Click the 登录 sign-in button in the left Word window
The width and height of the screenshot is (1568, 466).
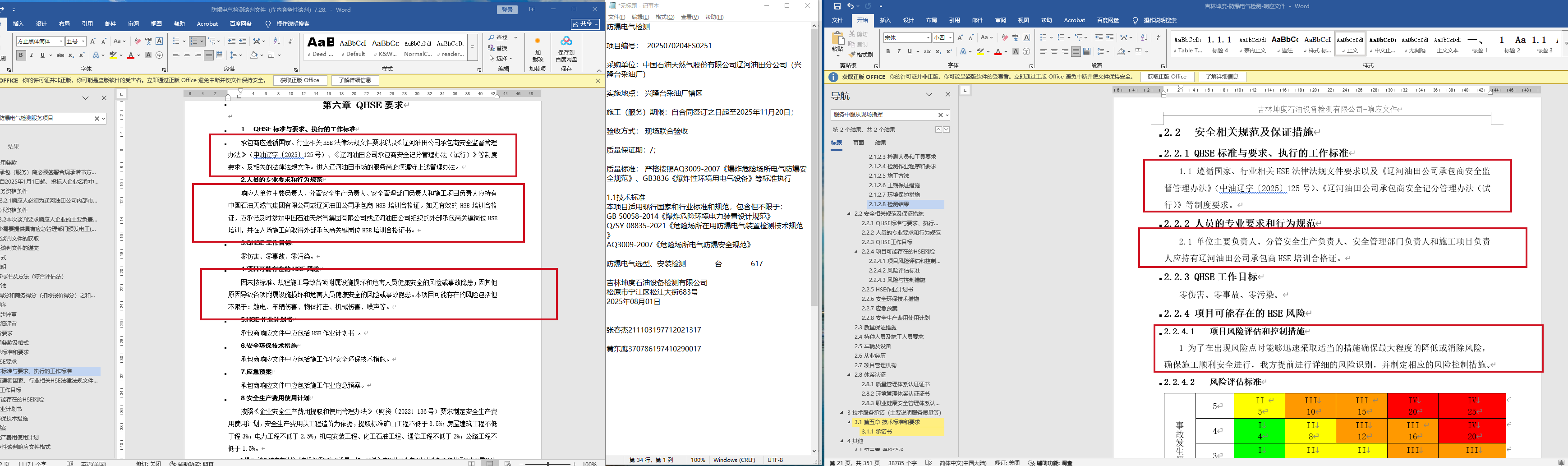[x=507, y=10]
